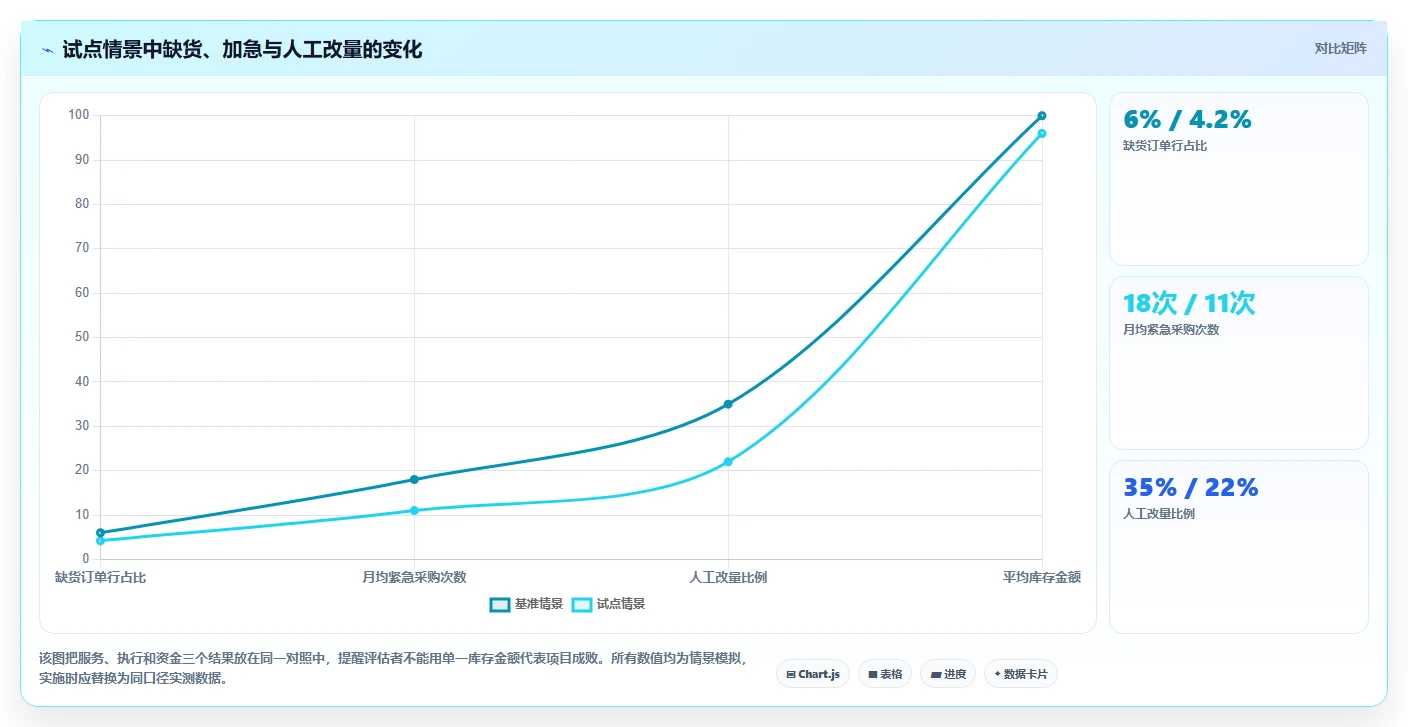Click the 18次 / 11次 value text
The height and width of the screenshot is (727, 1408).
[1189, 303]
